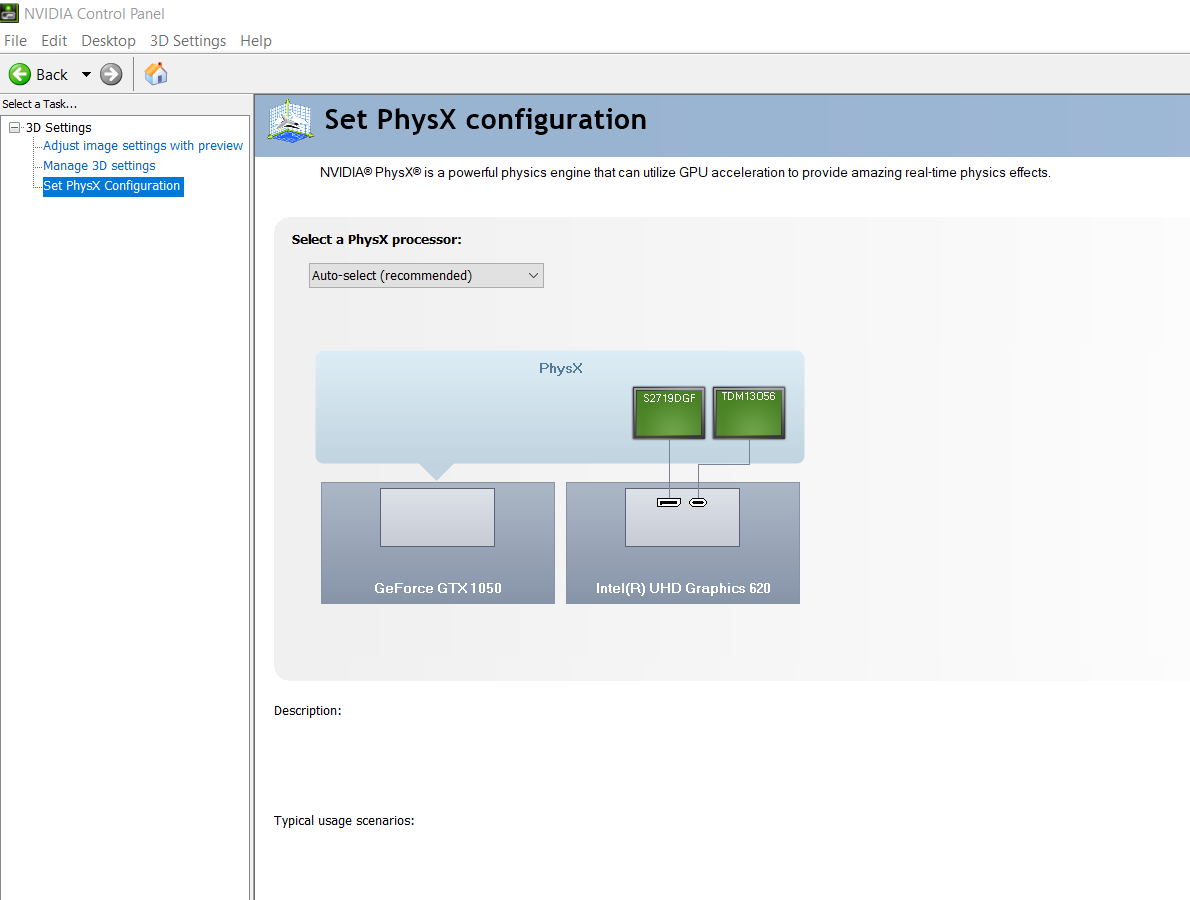Click the Description: label
The width and height of the screenshot is (1190, 900).
click(307, 710)
